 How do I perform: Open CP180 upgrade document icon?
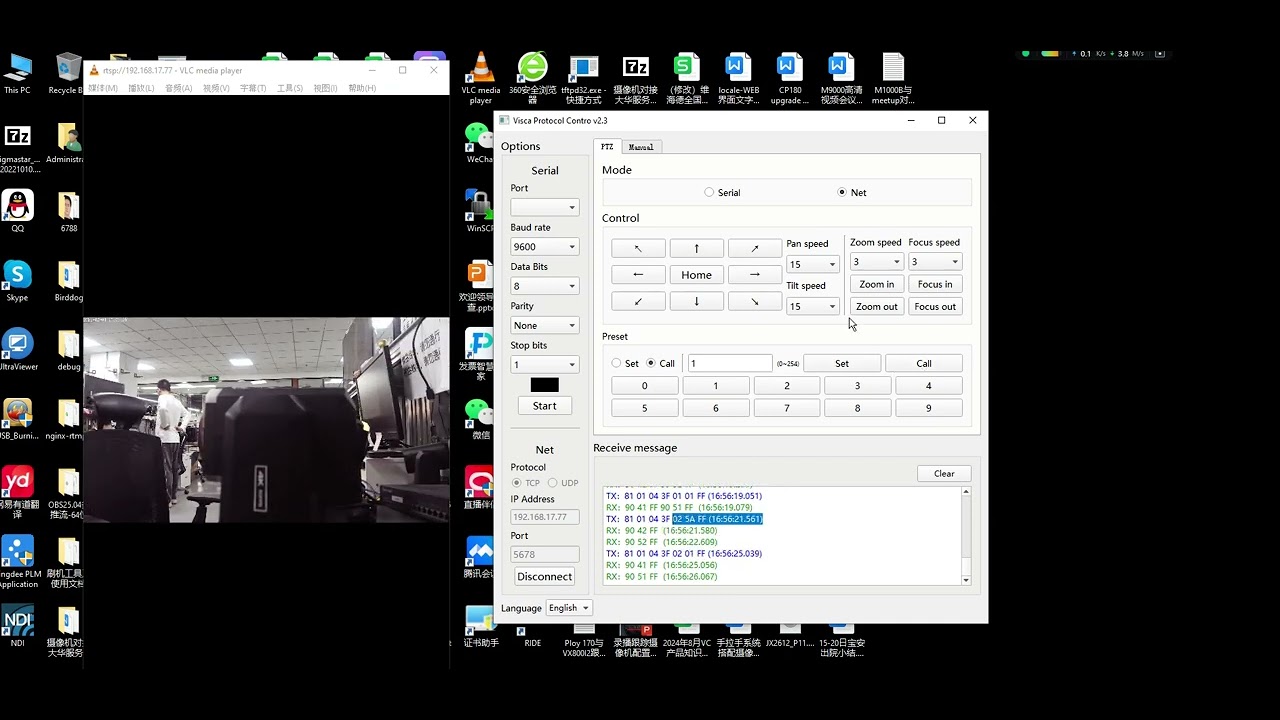pos(789,79)
